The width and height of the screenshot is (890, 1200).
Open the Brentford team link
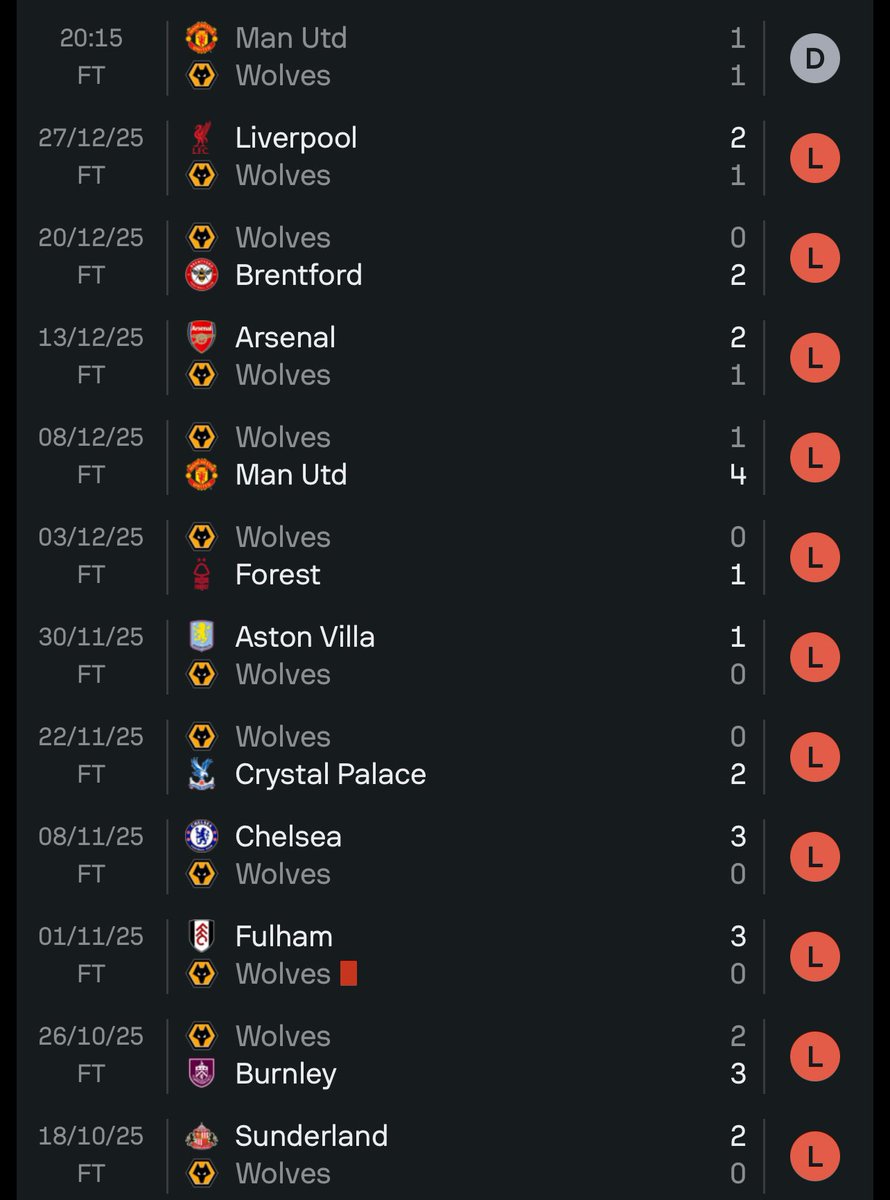pos(299,275)
